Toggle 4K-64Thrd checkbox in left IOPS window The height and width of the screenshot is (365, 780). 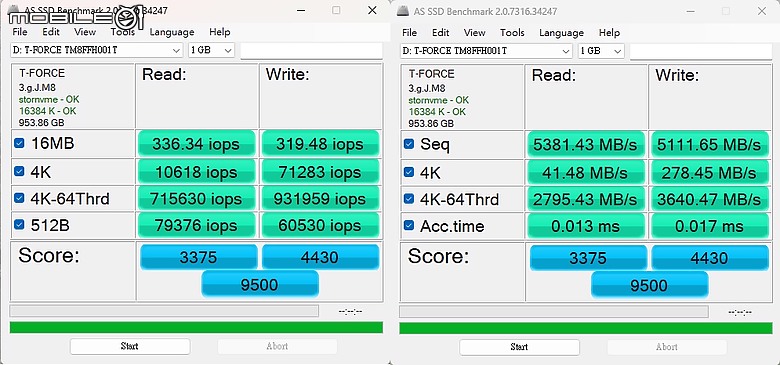[19, 198]
